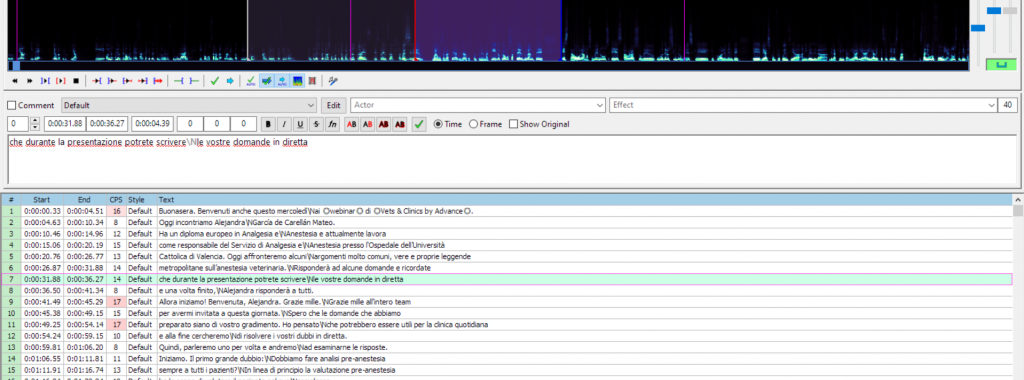Play the current line (red brackets icon)
Image resolution: width=1024 pixels, height=380 pixels.
click(61, 81)
